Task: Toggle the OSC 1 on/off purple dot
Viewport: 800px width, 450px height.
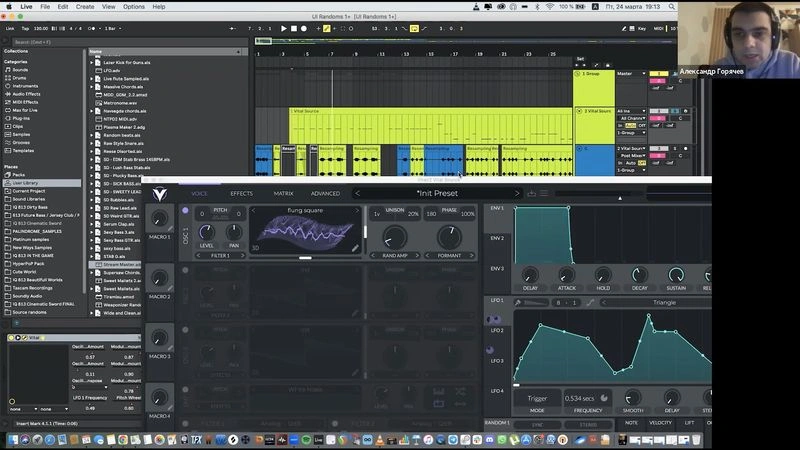Action: [185, 210]
